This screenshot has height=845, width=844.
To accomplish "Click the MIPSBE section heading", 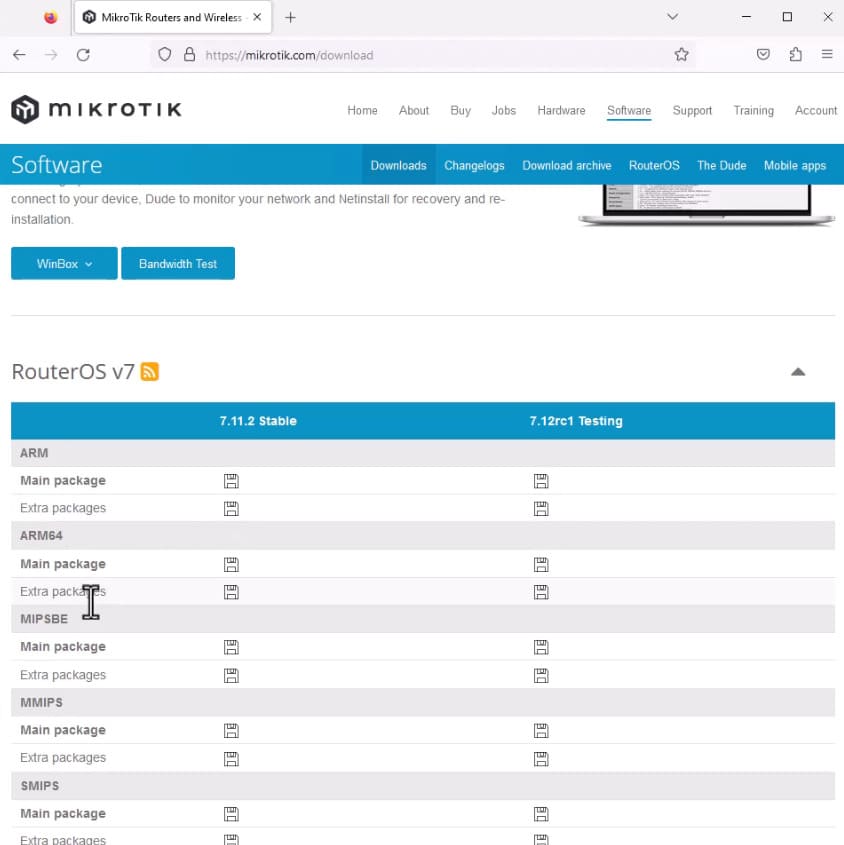I will point(44,619).
